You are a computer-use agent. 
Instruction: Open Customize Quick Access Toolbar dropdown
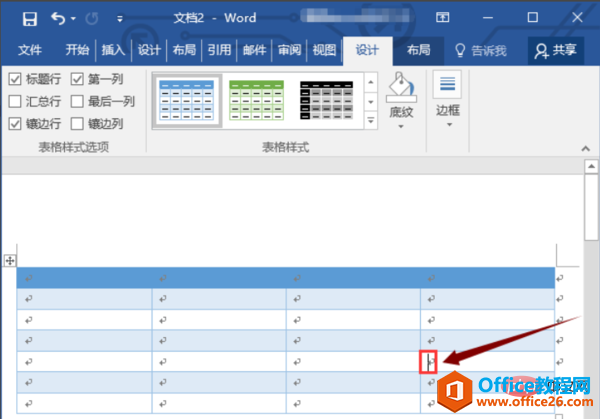pyautogui.click(x=120, y=18)
